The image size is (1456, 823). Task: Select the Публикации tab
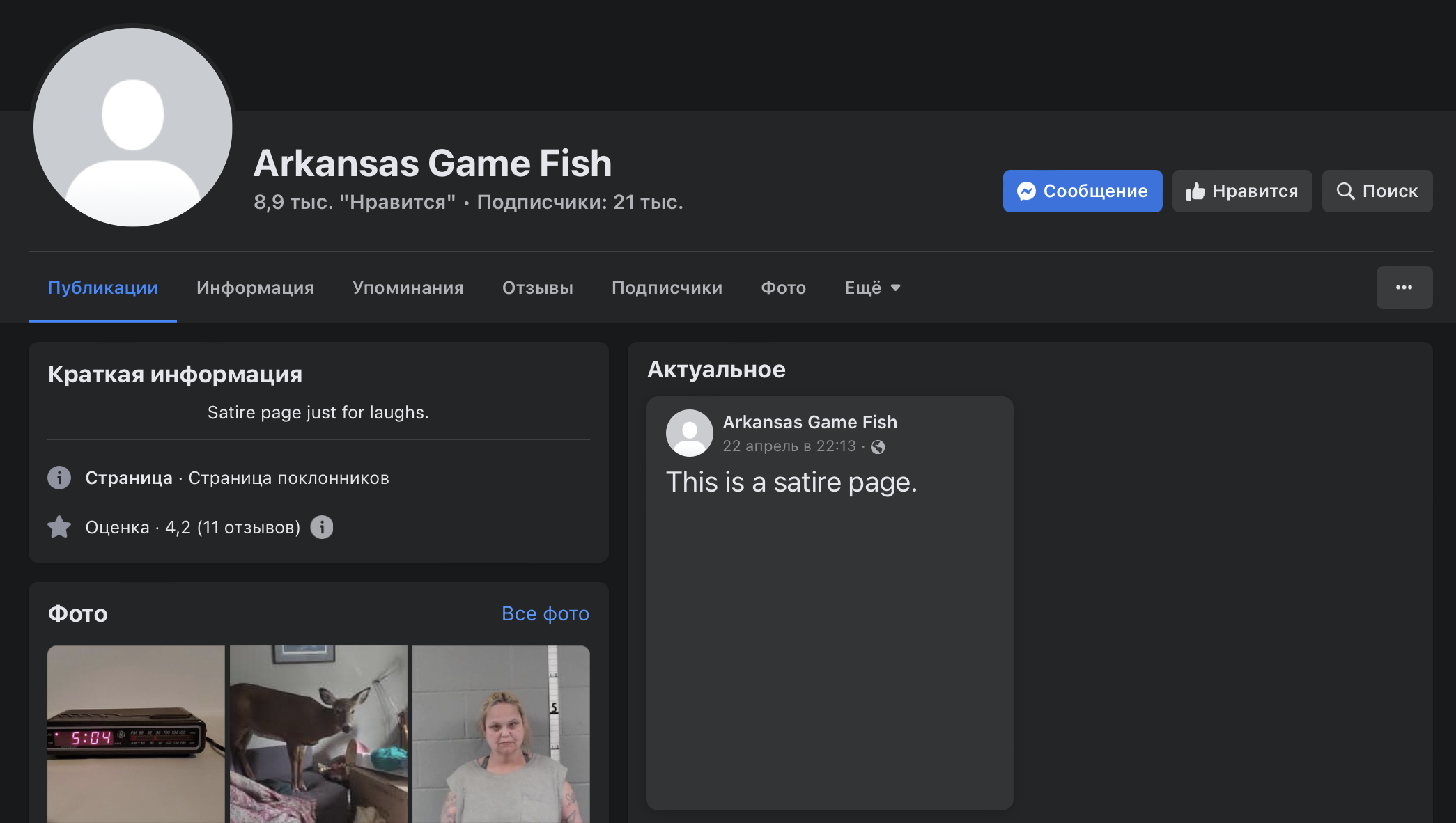[102, 288]
